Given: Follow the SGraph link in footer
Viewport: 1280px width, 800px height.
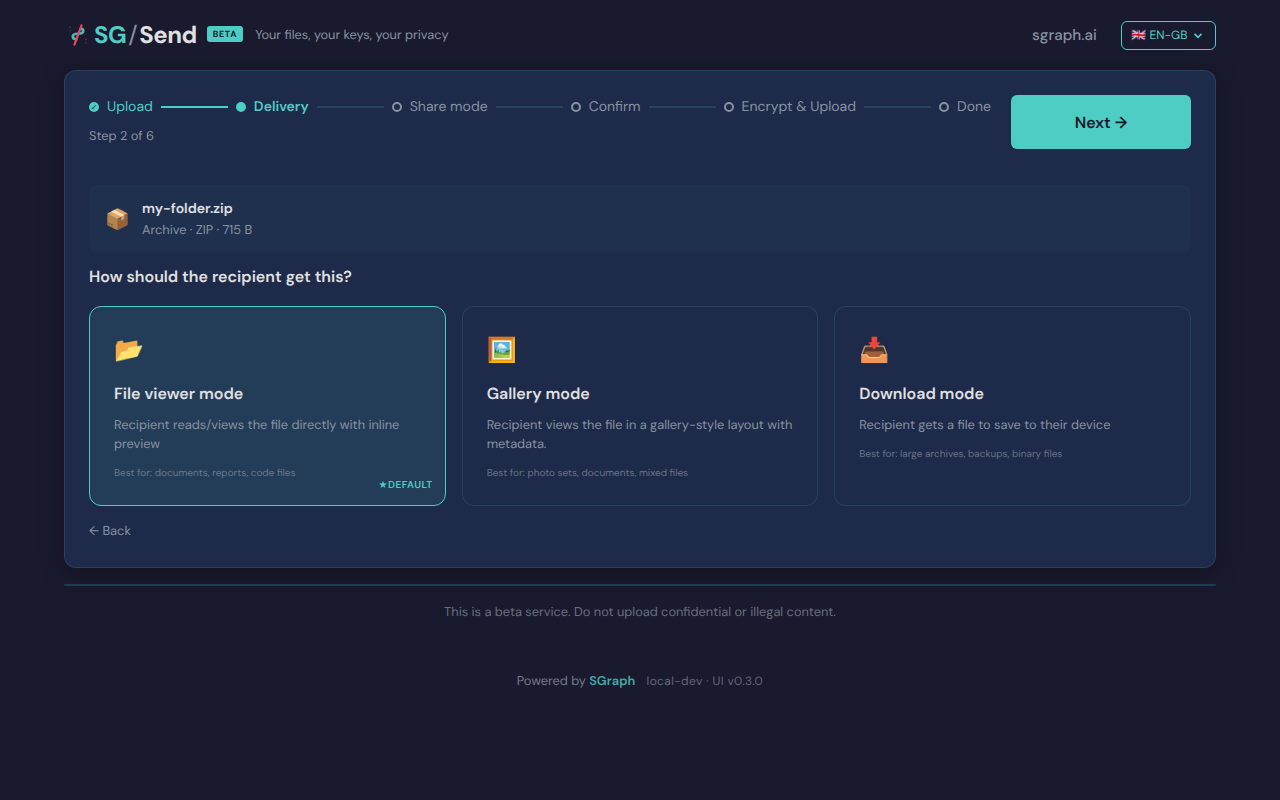Looking at the screenshot, I should [x=611, y=681].
